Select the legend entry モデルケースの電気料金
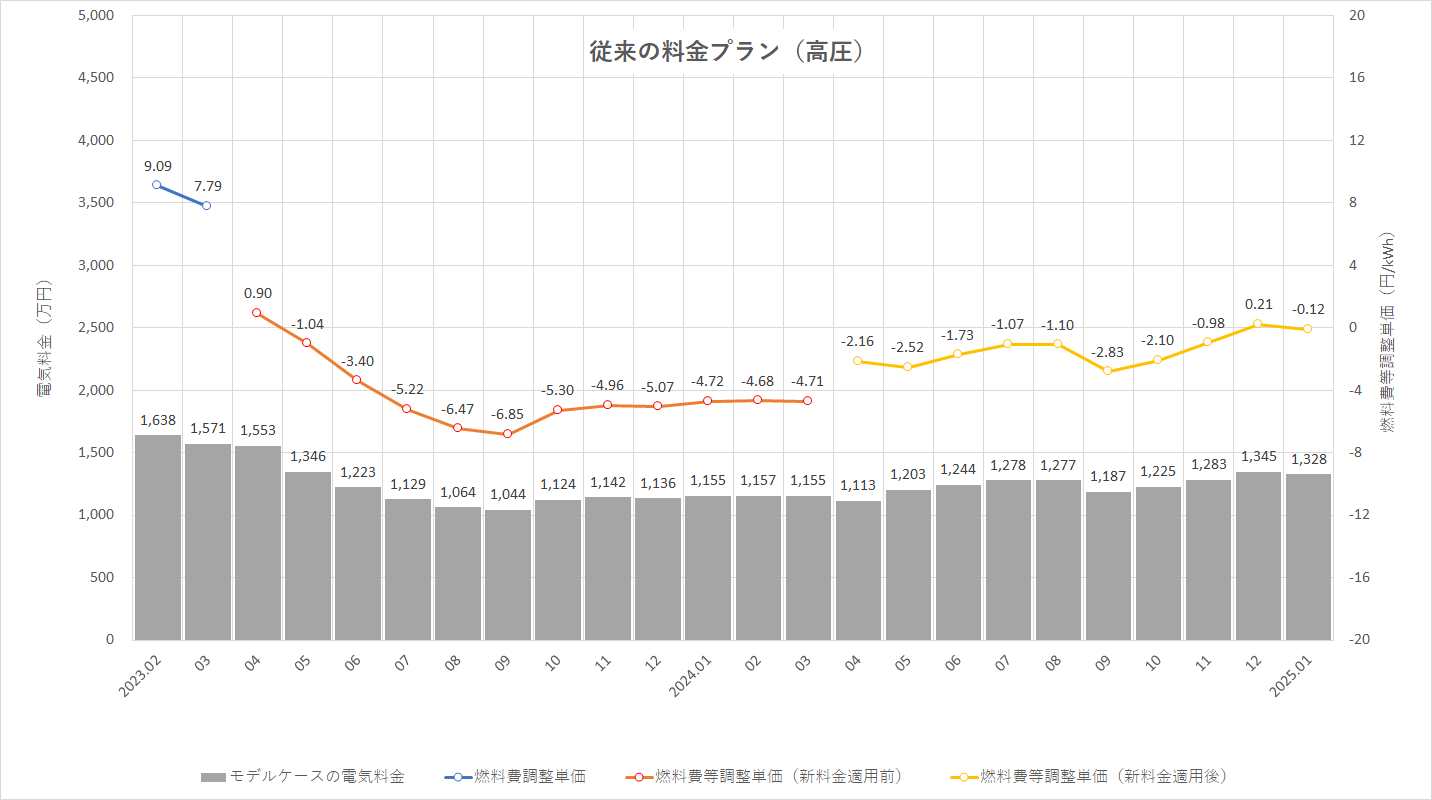1432x800 pixels. coord(303,776)
